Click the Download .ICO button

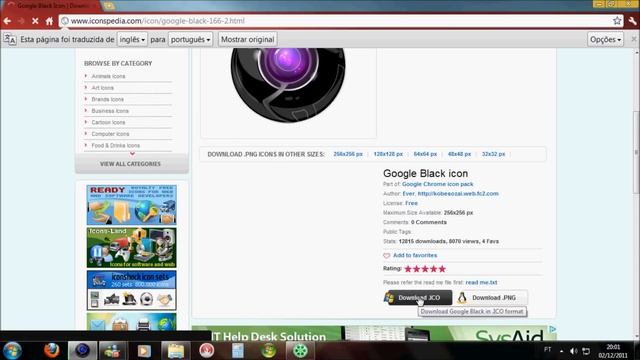[x=418, y=298]
